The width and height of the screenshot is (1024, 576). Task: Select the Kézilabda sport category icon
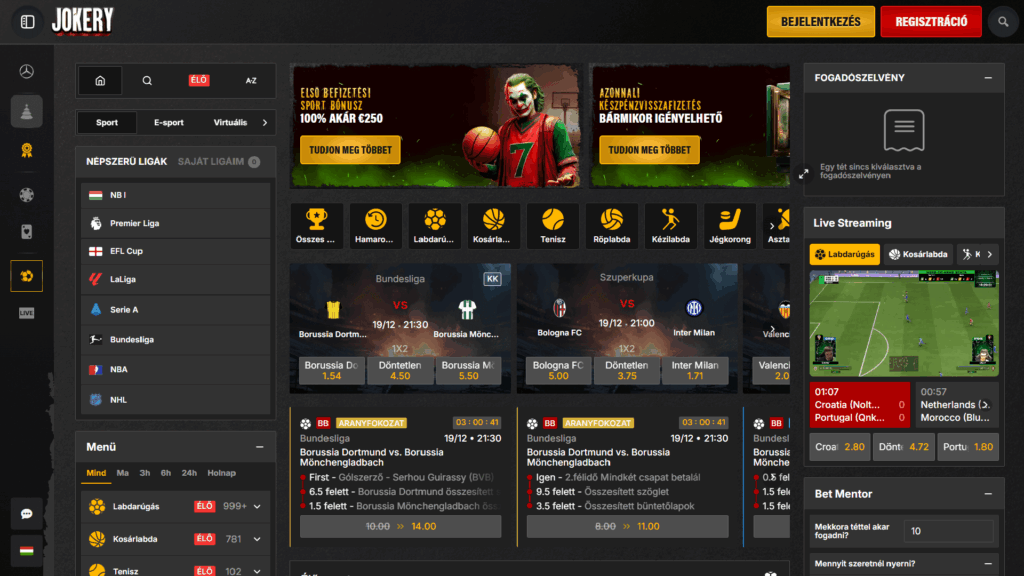pyautogui.click(x=671, y=226)
